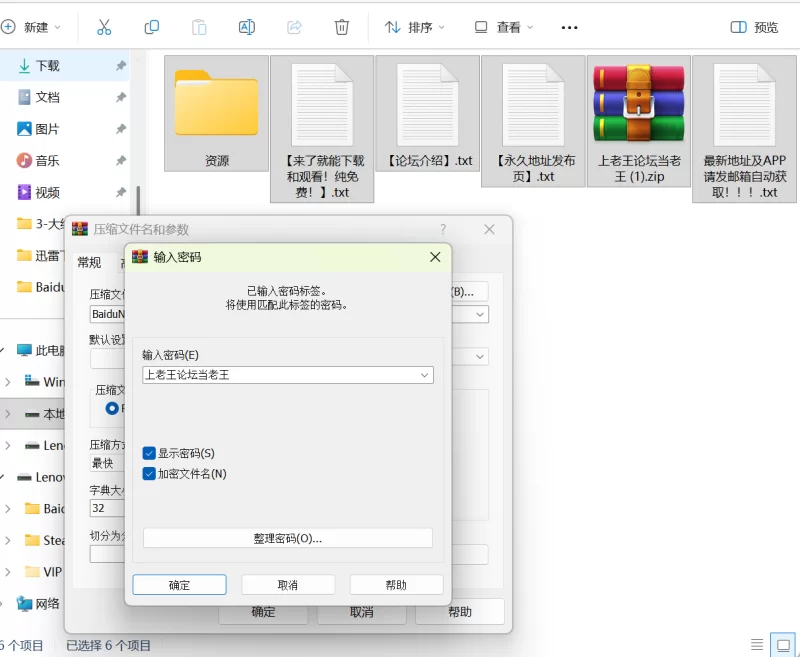The height and width of the screenshot is (657, 800).
Task: Open the 图片 pictures sidebar item
Action: (47, 129)
